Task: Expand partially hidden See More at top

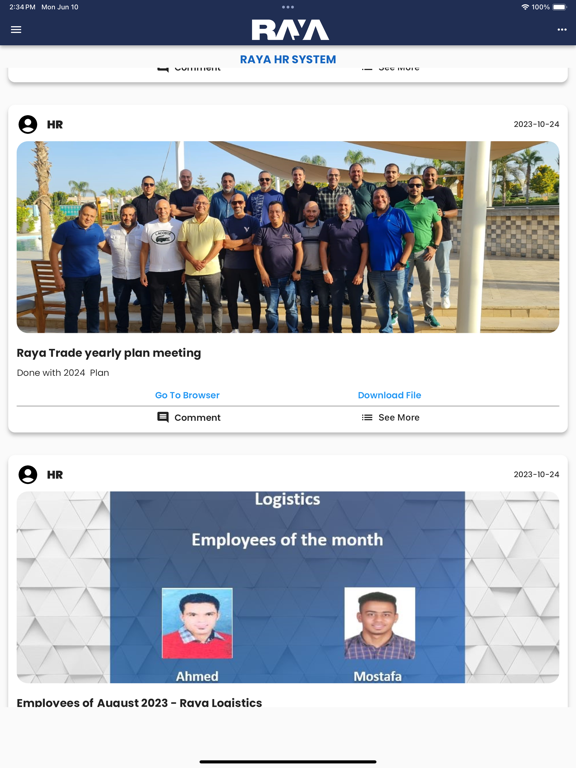Action: click(x=390, y=69)
